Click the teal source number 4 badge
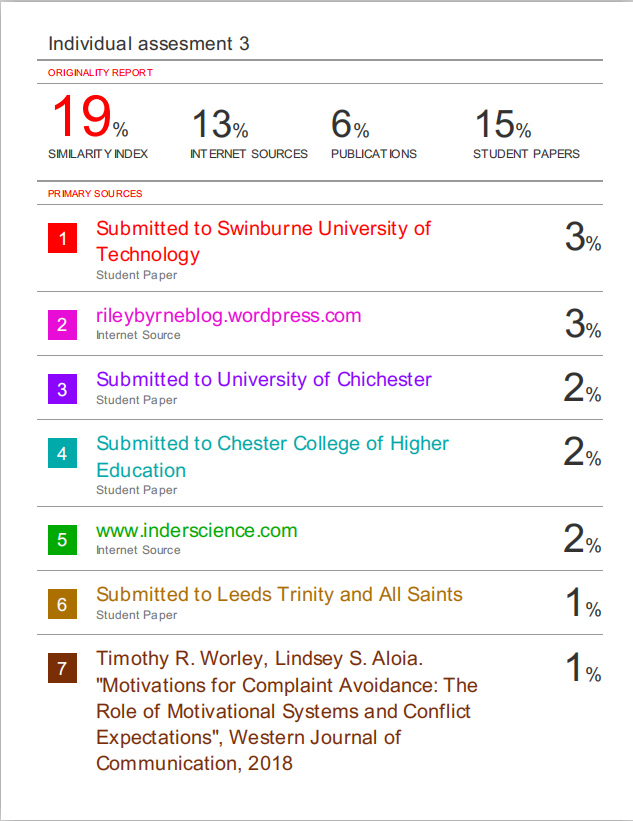This screenshot has width=633, height=821. click(62, 454)
